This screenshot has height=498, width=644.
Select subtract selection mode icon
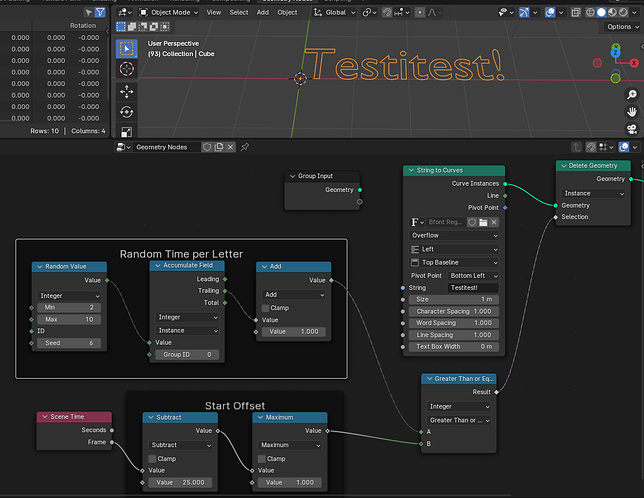[x=143, y=27]
